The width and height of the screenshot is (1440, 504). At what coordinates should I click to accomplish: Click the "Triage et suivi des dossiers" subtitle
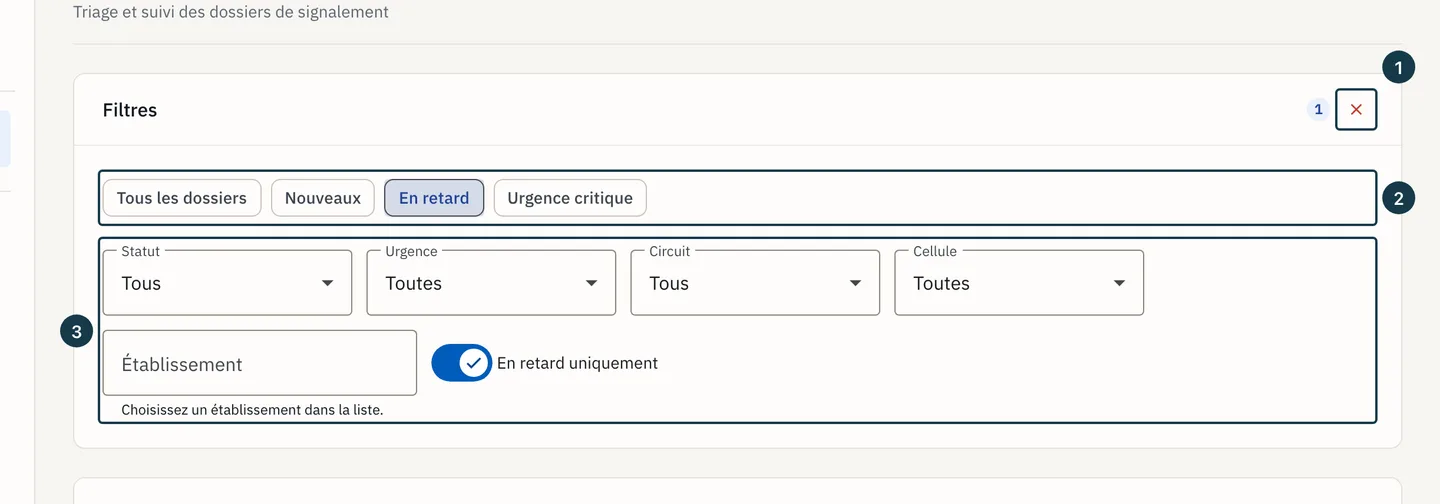[x=231, y=13]
